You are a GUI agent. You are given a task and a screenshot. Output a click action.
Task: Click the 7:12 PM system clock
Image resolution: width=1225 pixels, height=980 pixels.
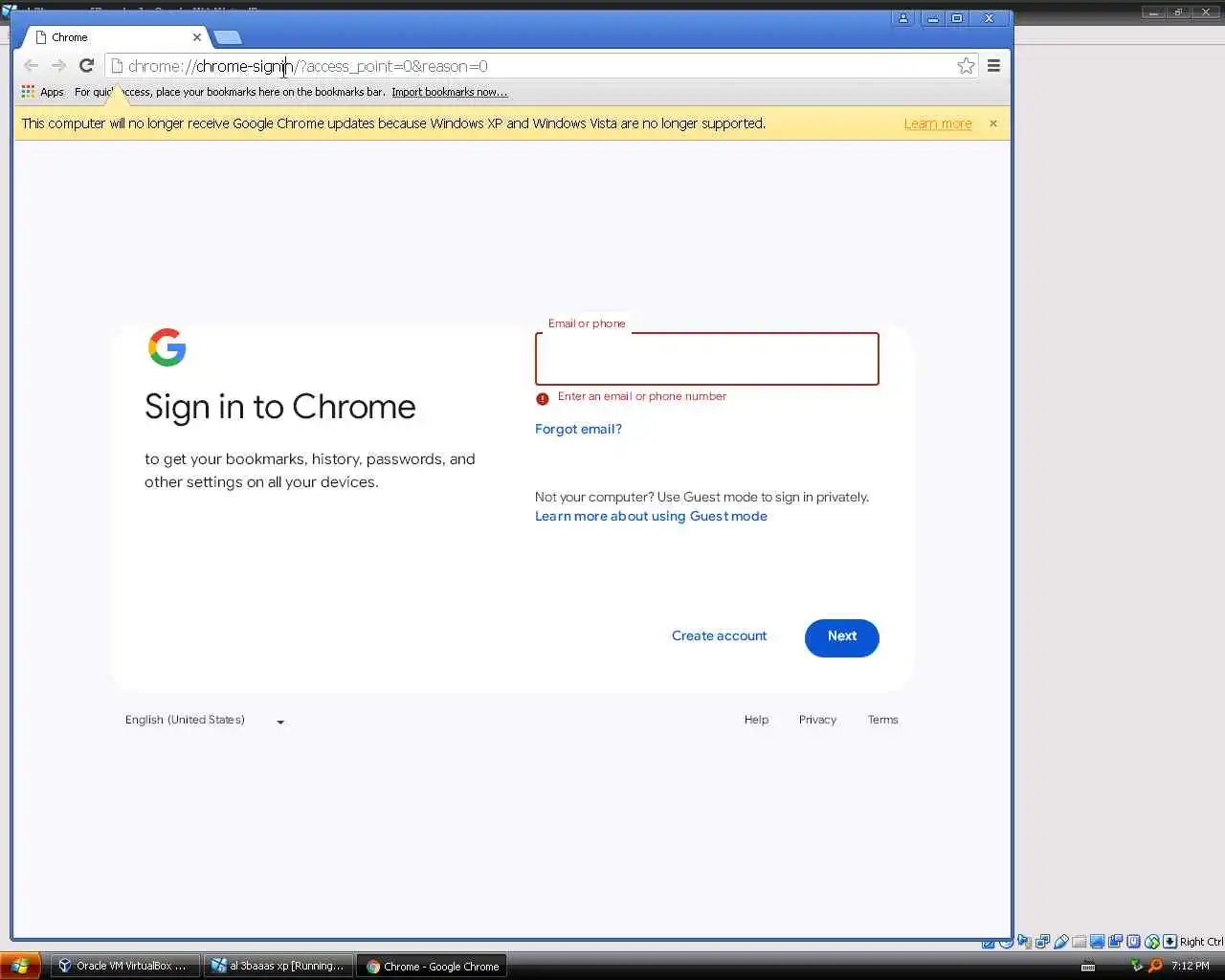pyautogui.click(x=1191, y=966)
